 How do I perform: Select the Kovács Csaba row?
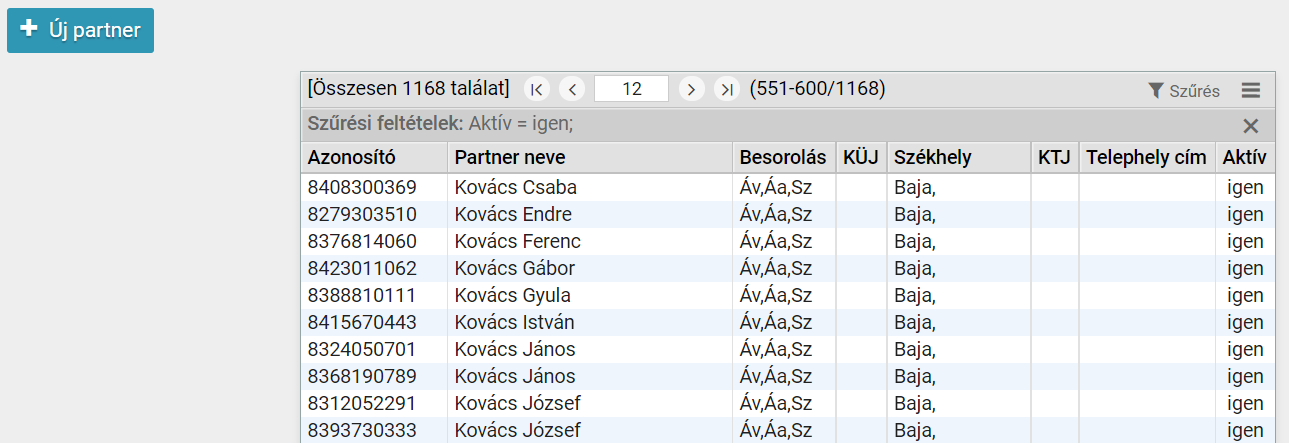click(x=515, y=187)
